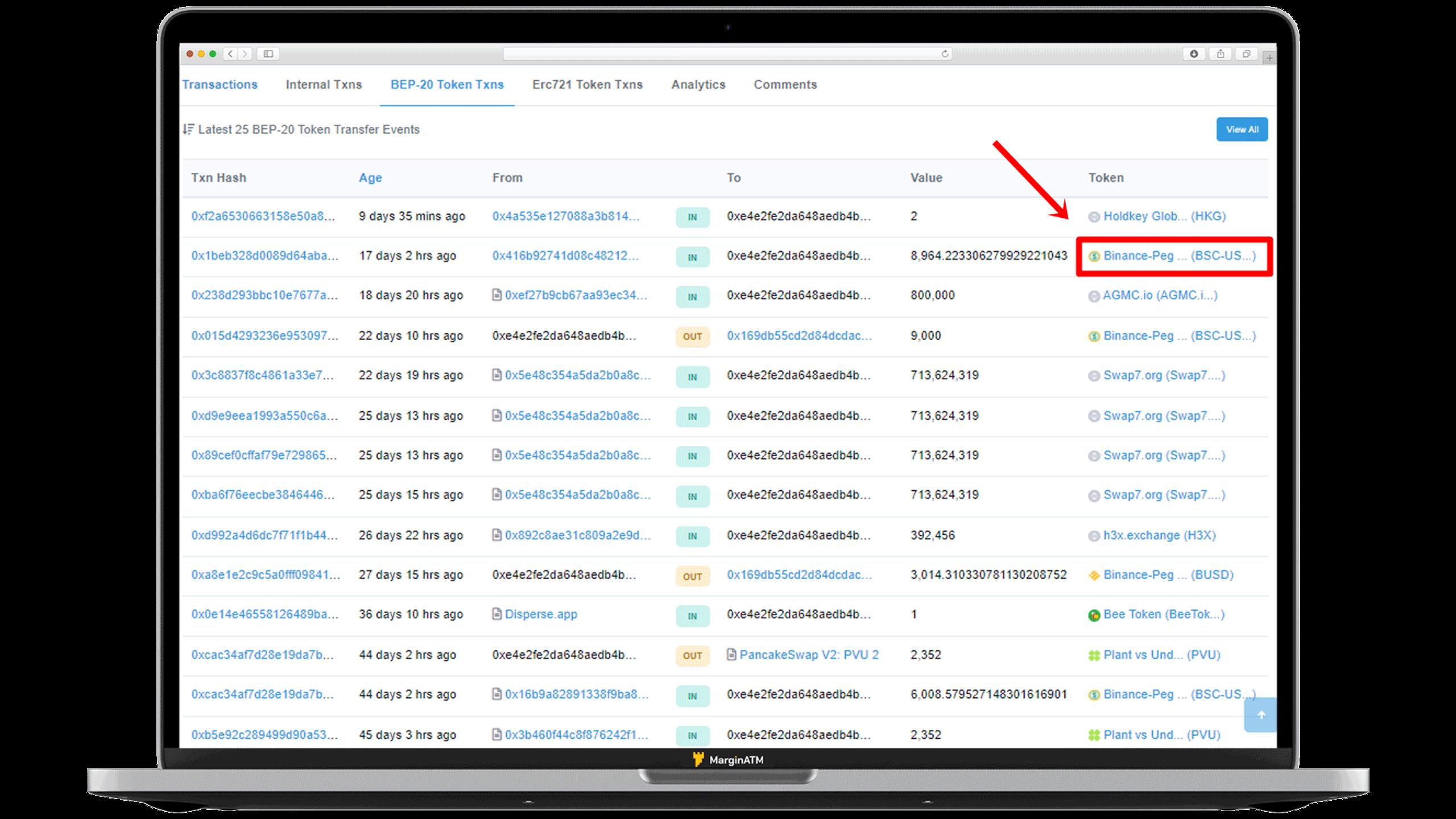Click the Holdkey Global token icon
Viewport: 1456px width, 819px height.
pyautogui.click(x=1094, y=217)
